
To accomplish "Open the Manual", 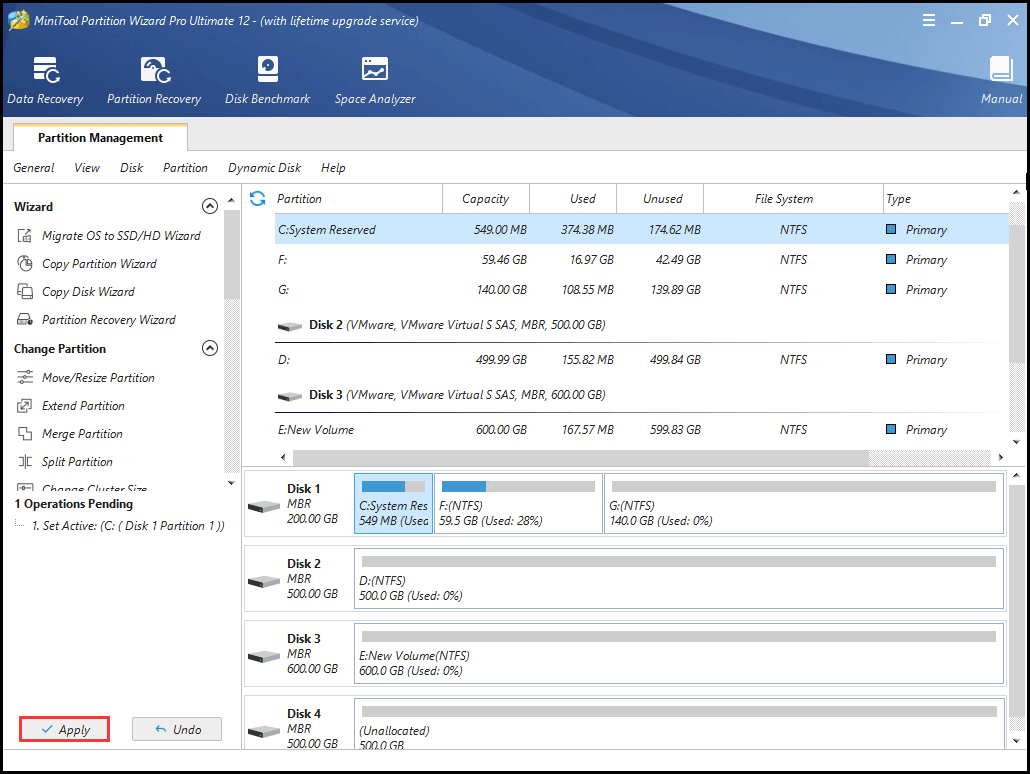I will point(1001,79).
